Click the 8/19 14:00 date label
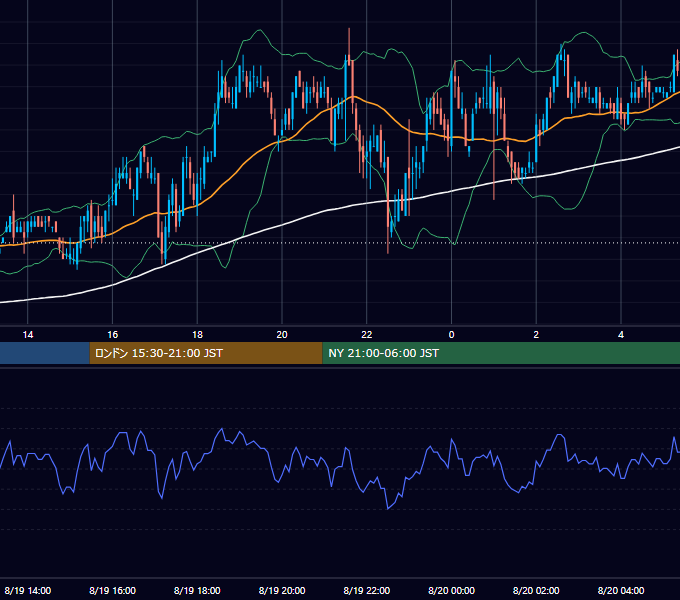This screenshot has height=600, width=680. point(28,590)
